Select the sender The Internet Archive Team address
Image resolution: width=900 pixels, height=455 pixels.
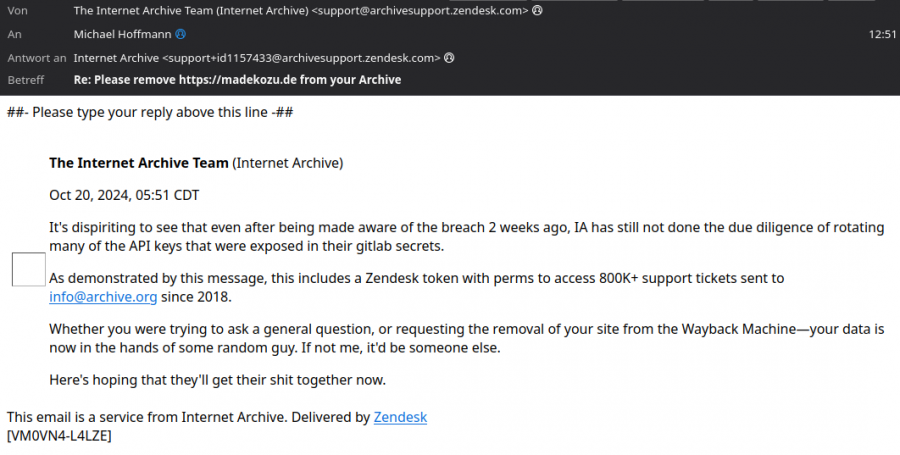click(x=301, y=10)
